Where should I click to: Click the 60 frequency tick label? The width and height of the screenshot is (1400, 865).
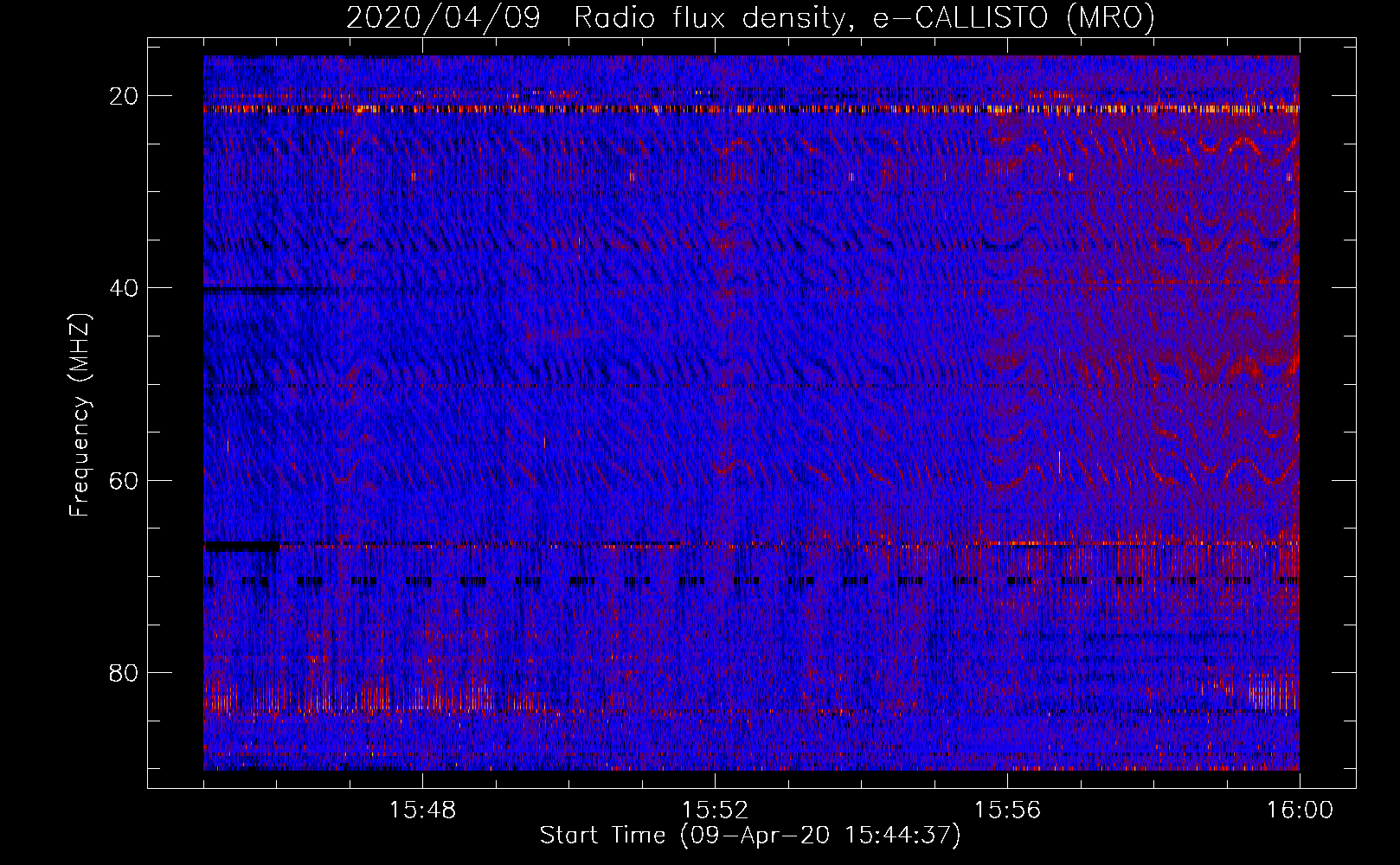[x=125, y=481]
